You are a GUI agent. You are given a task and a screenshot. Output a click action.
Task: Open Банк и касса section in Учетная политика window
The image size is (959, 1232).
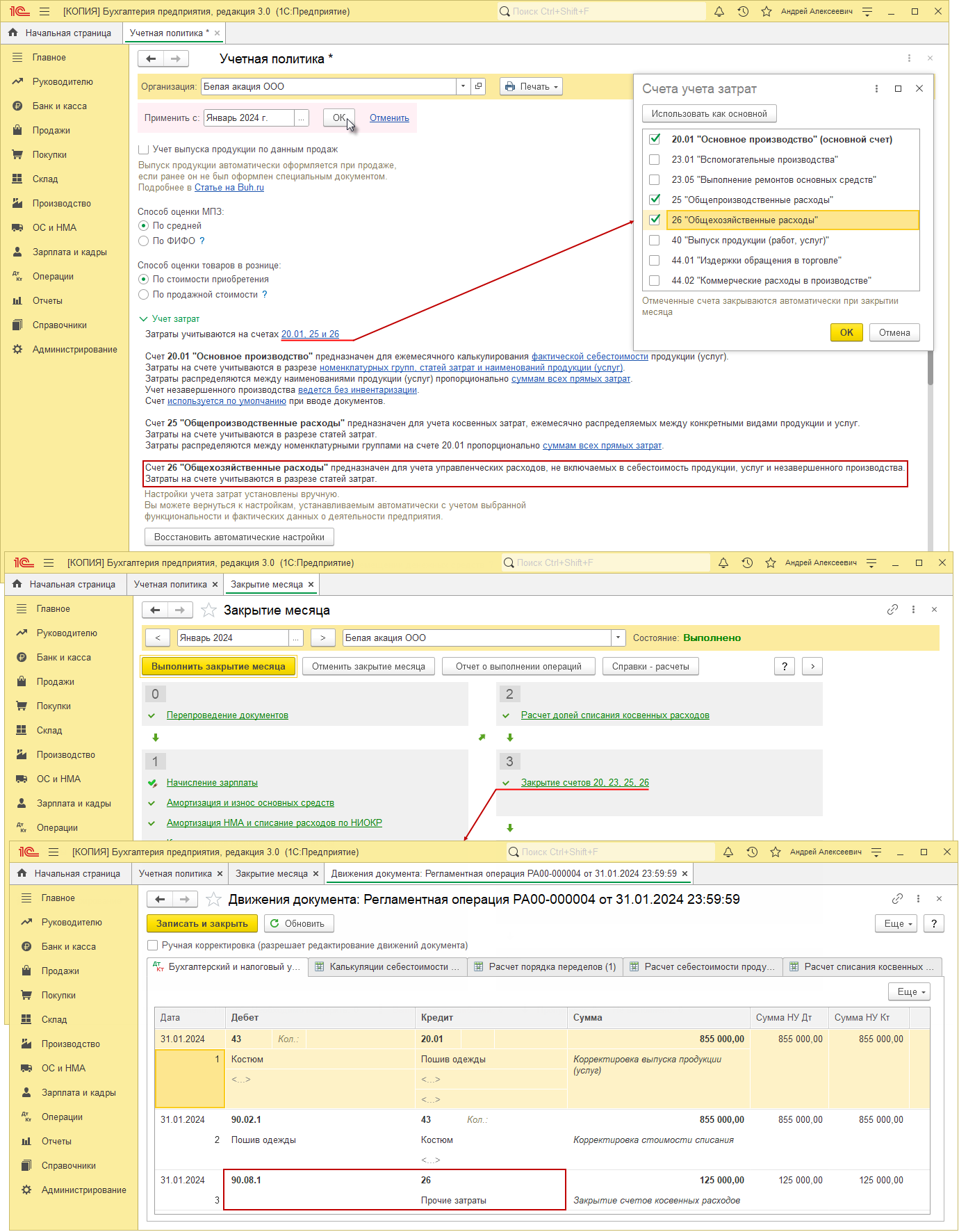pos(60,106)
